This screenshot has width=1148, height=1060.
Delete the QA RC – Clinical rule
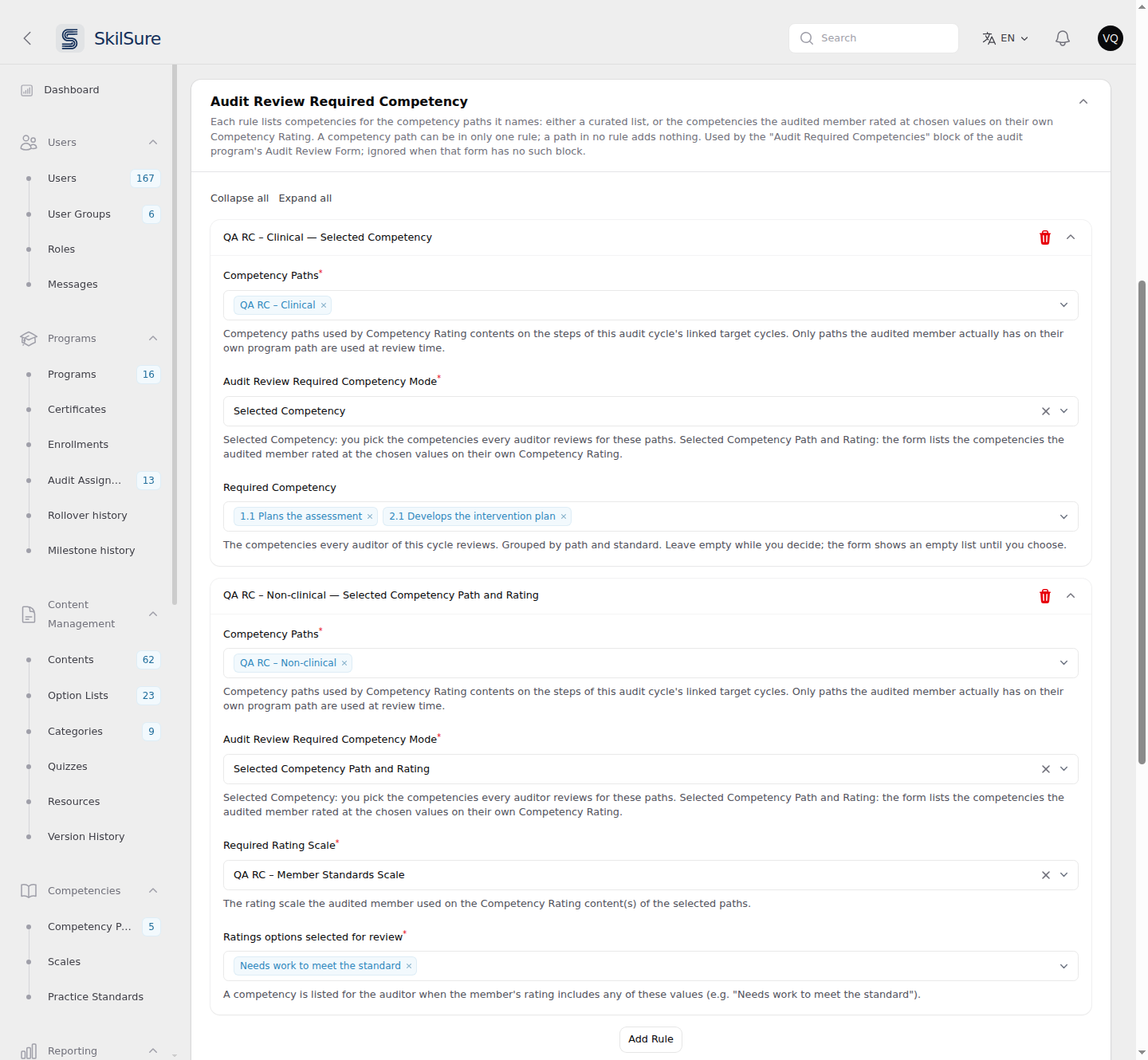coord(1045,238)
